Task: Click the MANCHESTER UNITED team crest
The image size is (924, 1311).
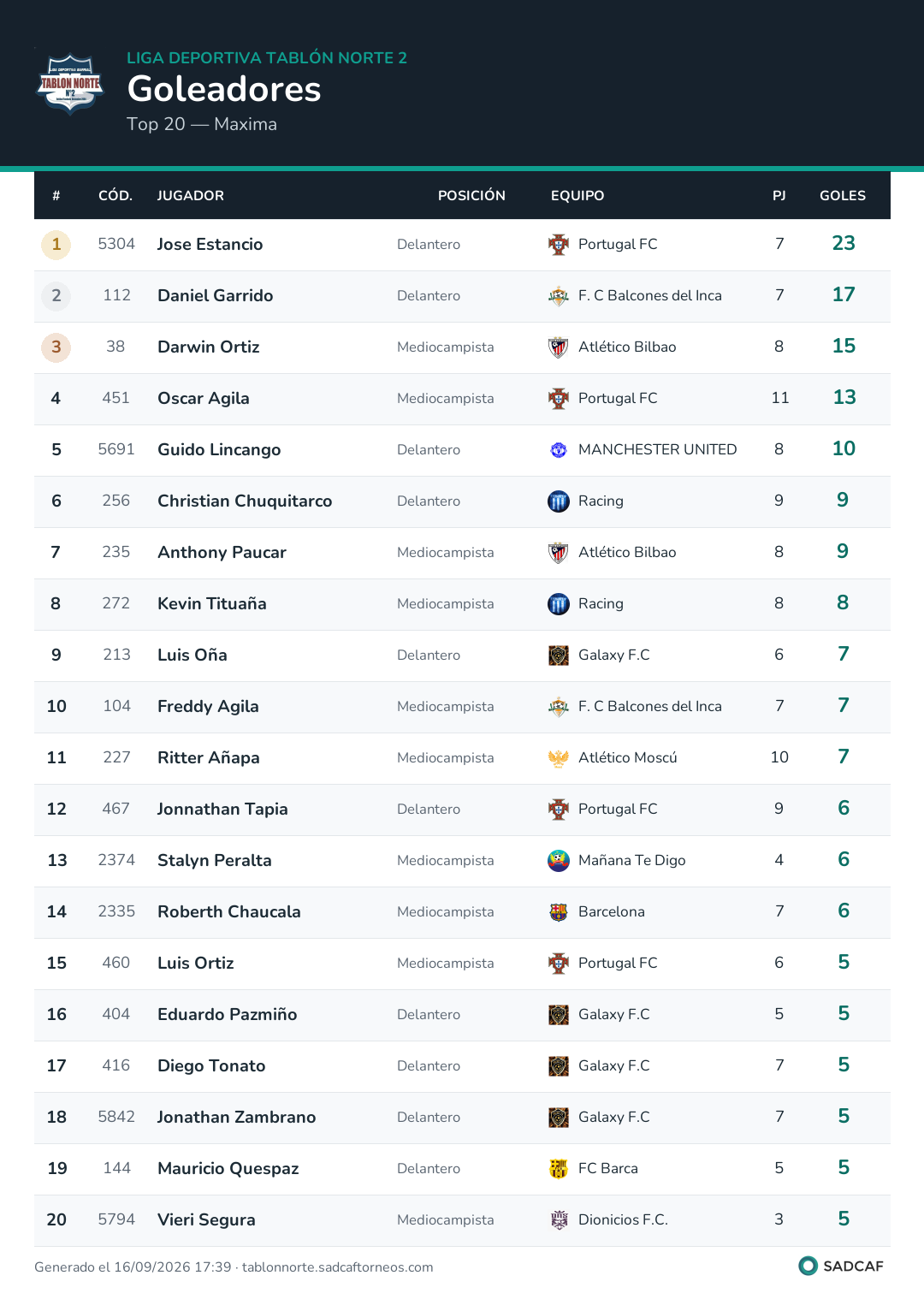Action: coord(559,450)
